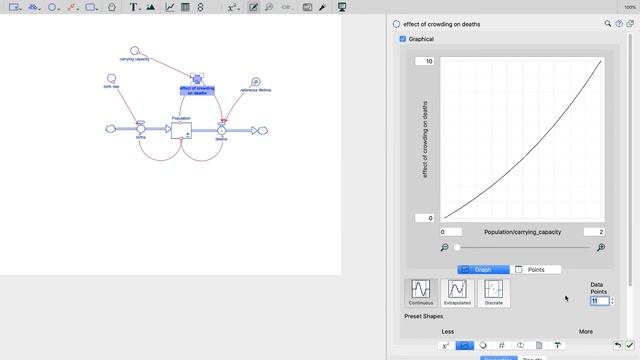Select the deaths flow valve
640x360 pixels.
point(221,130)
